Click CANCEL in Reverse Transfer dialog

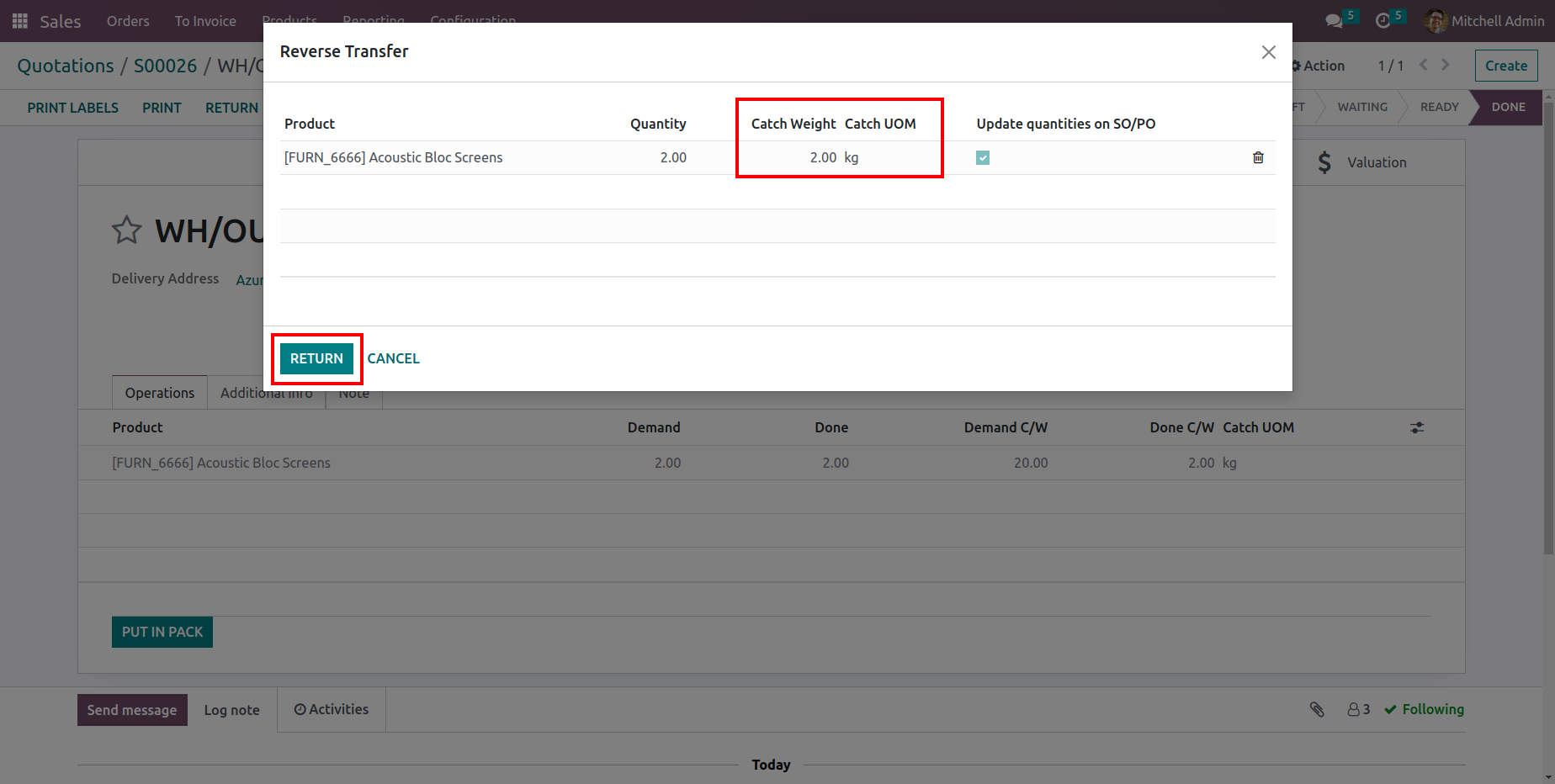[393, 358]
